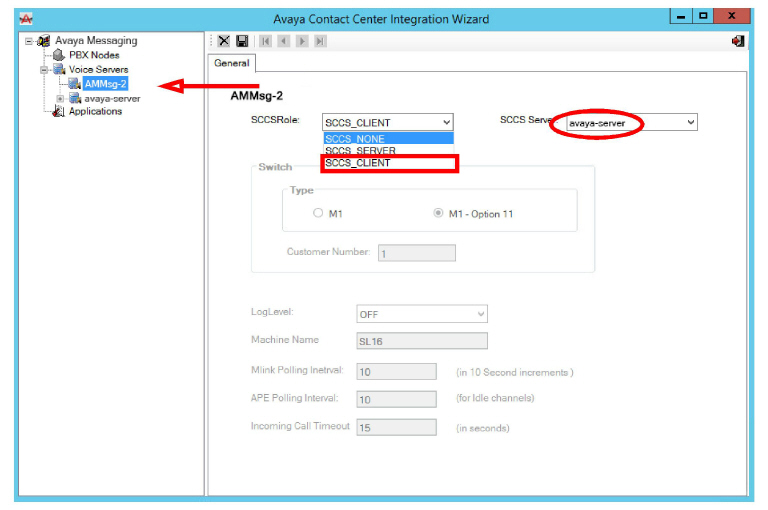The width and height of the screenshot is (768, 510).
Task: Select Avaya Messaging in the tree
Action: 96,41
